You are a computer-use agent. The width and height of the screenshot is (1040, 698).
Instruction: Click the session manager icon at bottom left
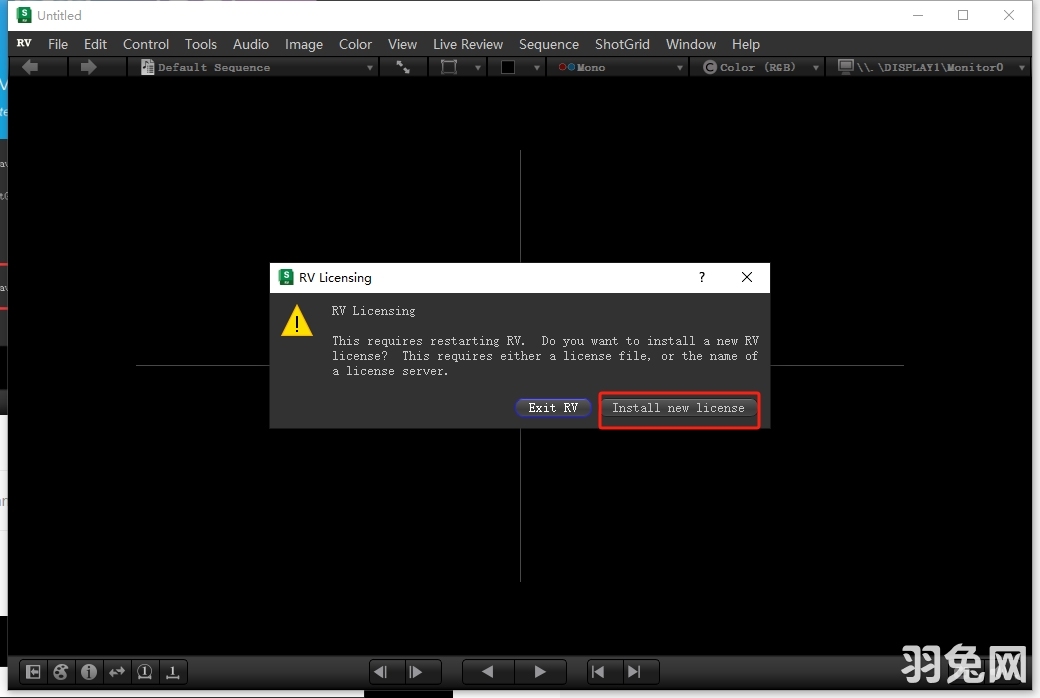pyautogui.click(x=33, y=672)
